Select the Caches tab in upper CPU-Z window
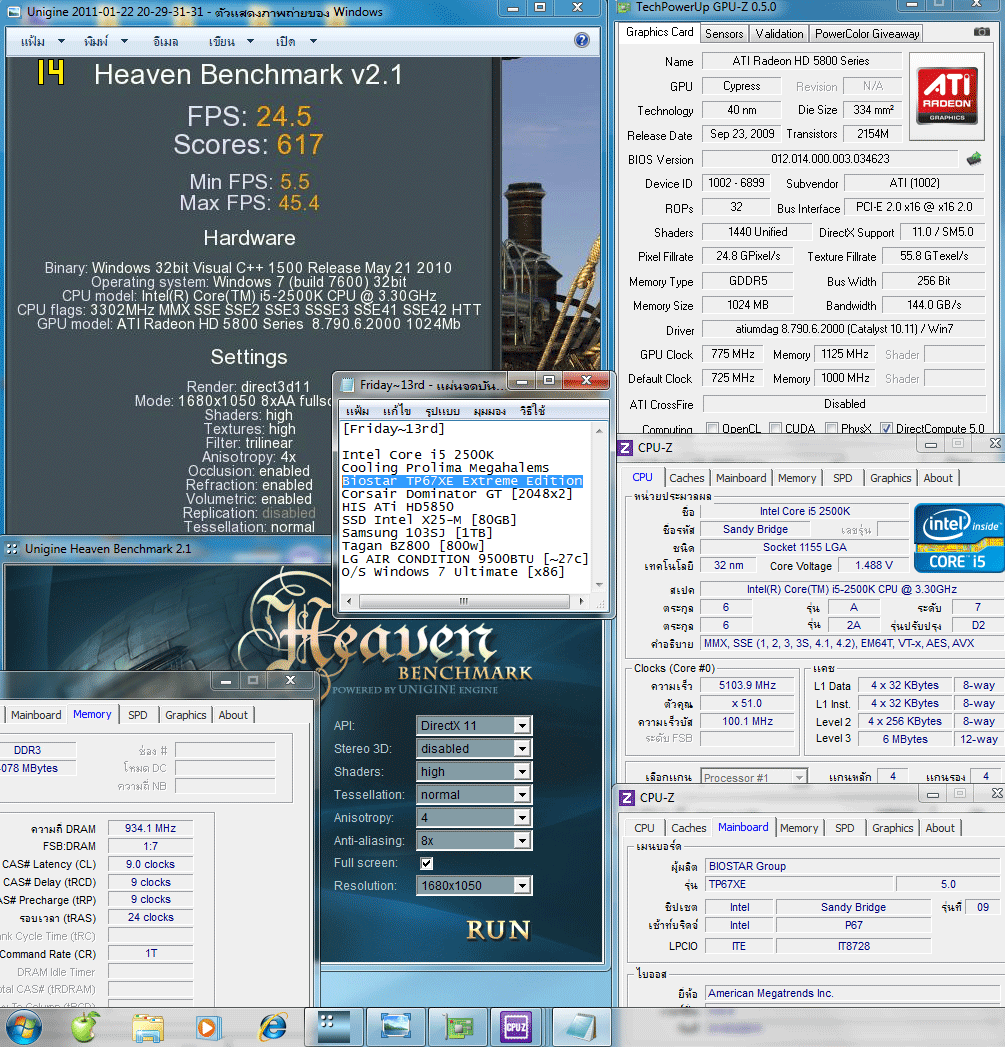 [686, 478]
